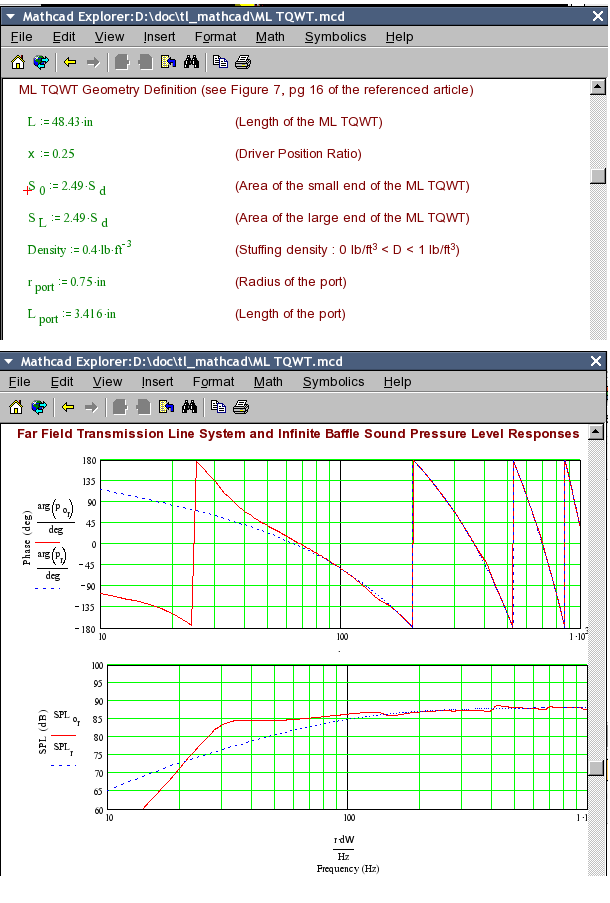Click scrollbar thumb in bottom window
This screenshot has width=610, height=903.
596,768
